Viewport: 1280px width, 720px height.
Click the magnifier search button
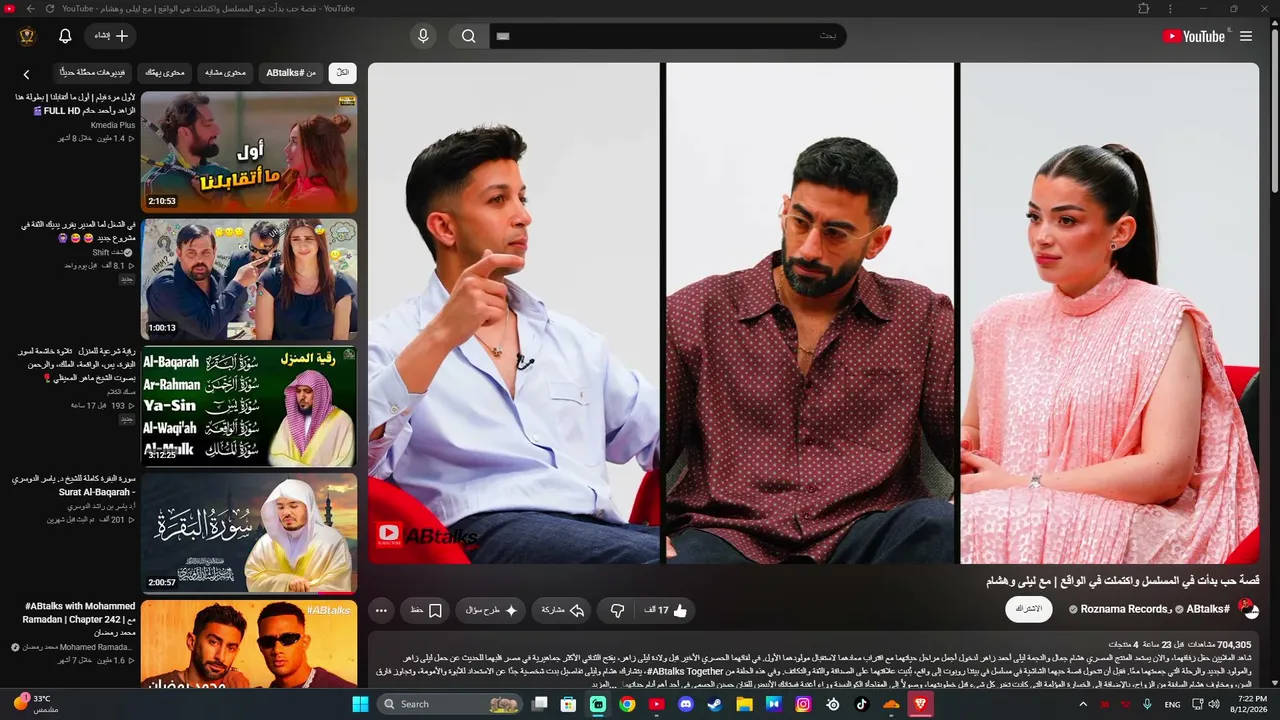coord(468,36)
